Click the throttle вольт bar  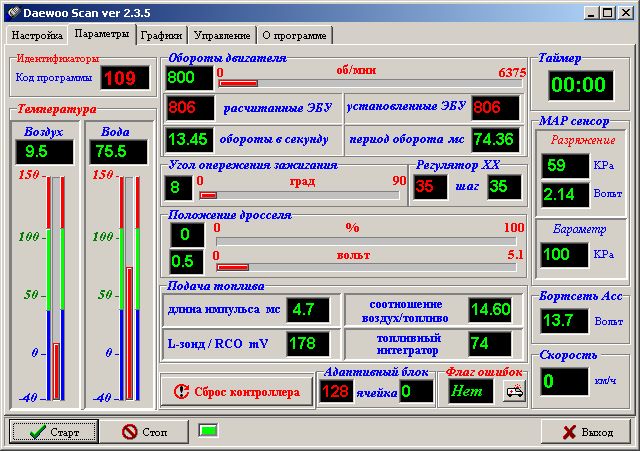(369, 267)
